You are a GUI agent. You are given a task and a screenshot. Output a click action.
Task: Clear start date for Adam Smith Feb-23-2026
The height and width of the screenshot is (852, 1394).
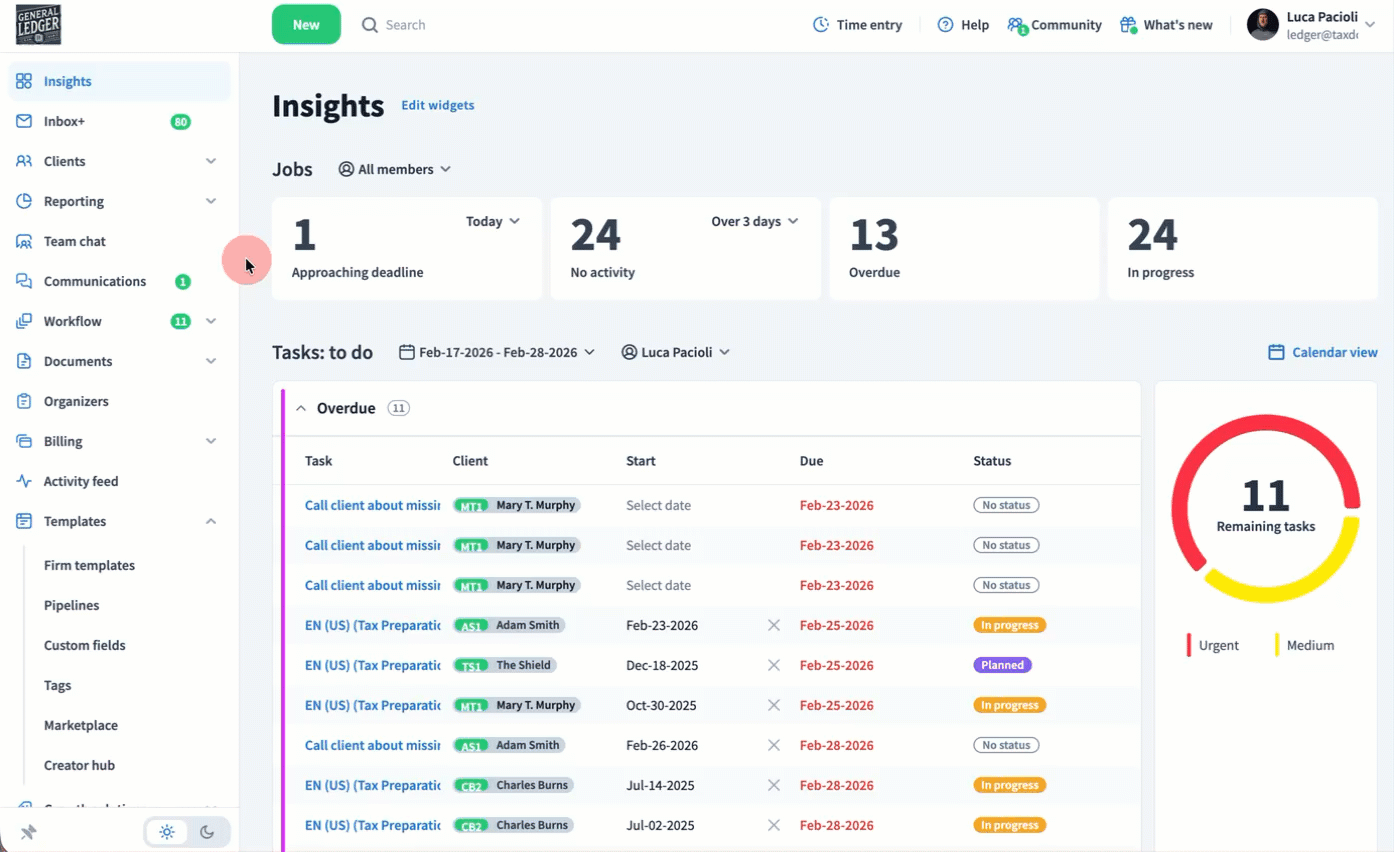[773, 625]
